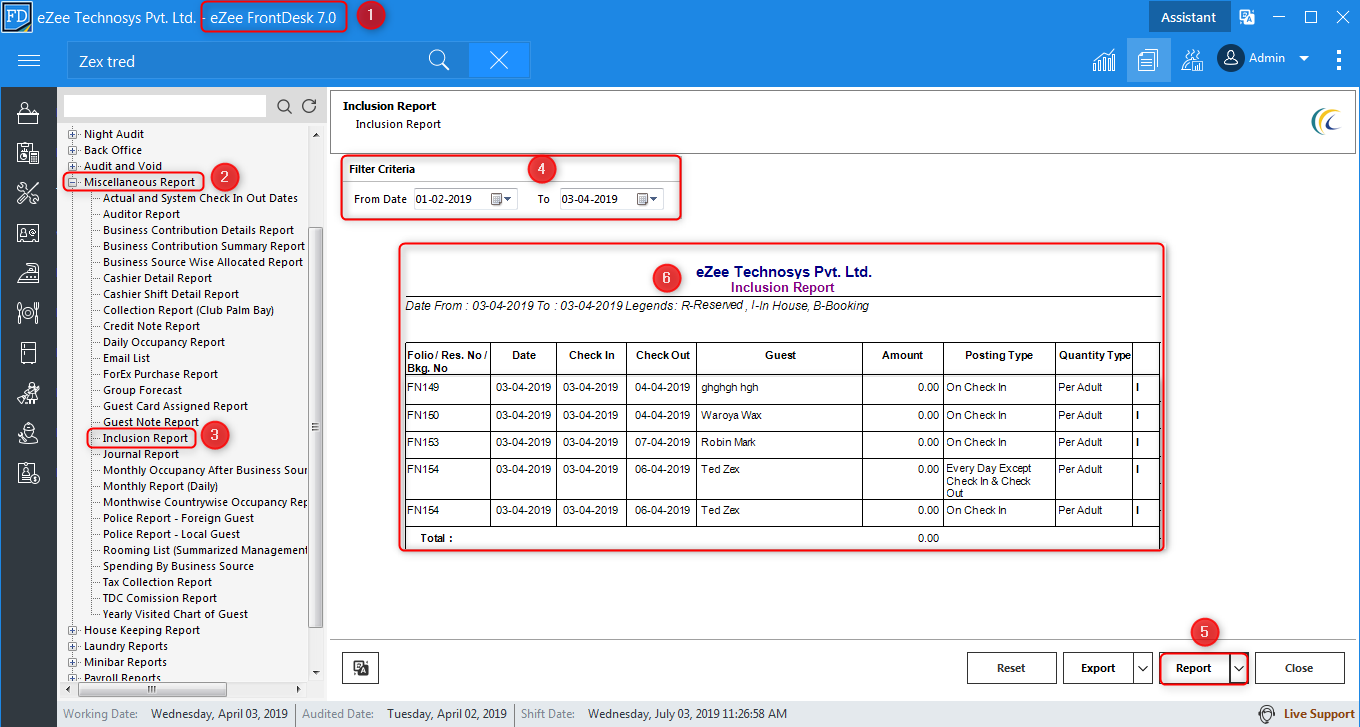Collapse the Miscellaneous Report node
The image size is (1360, 727).
point(73,182)
